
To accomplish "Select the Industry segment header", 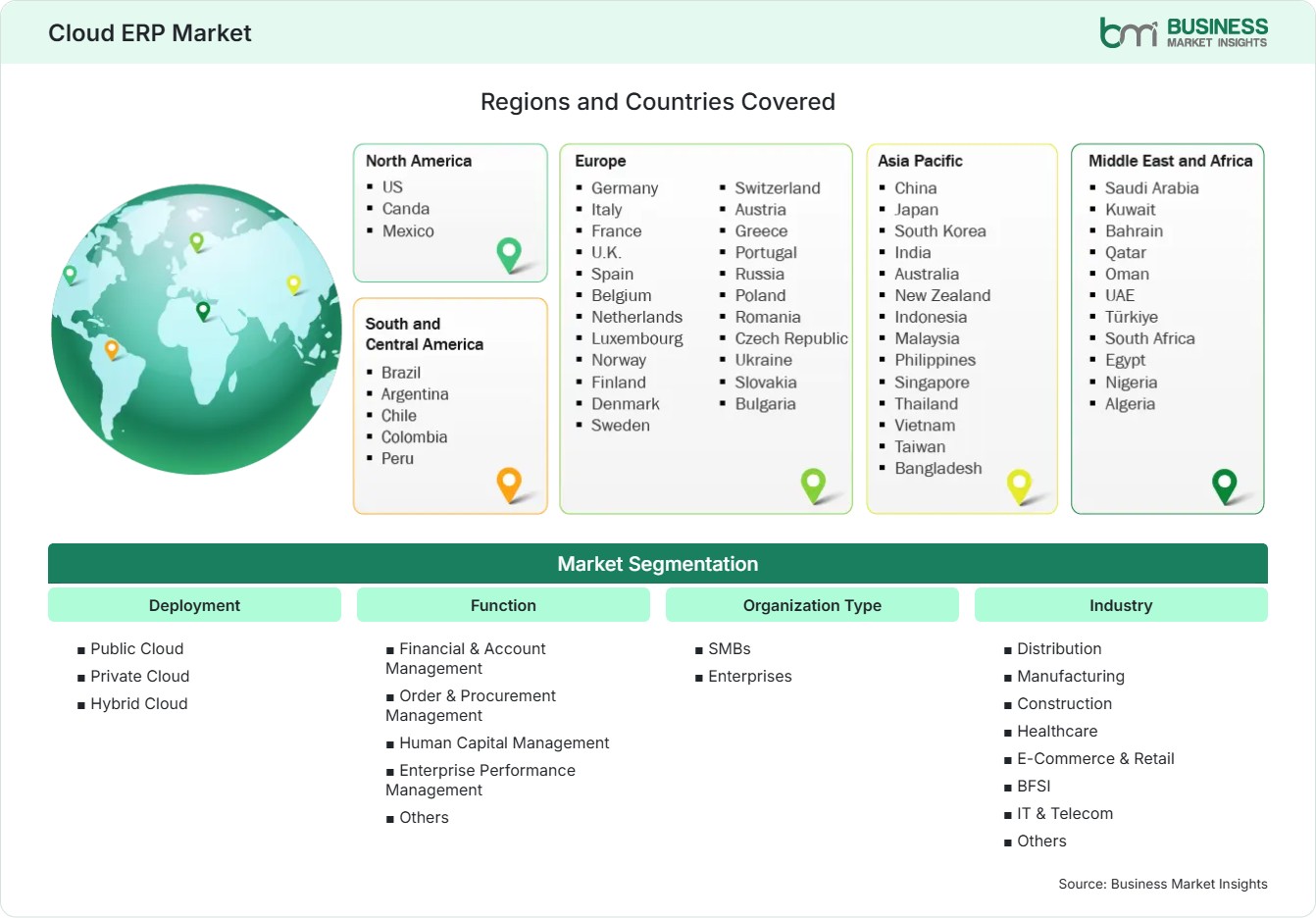I will click(1121, 605).
